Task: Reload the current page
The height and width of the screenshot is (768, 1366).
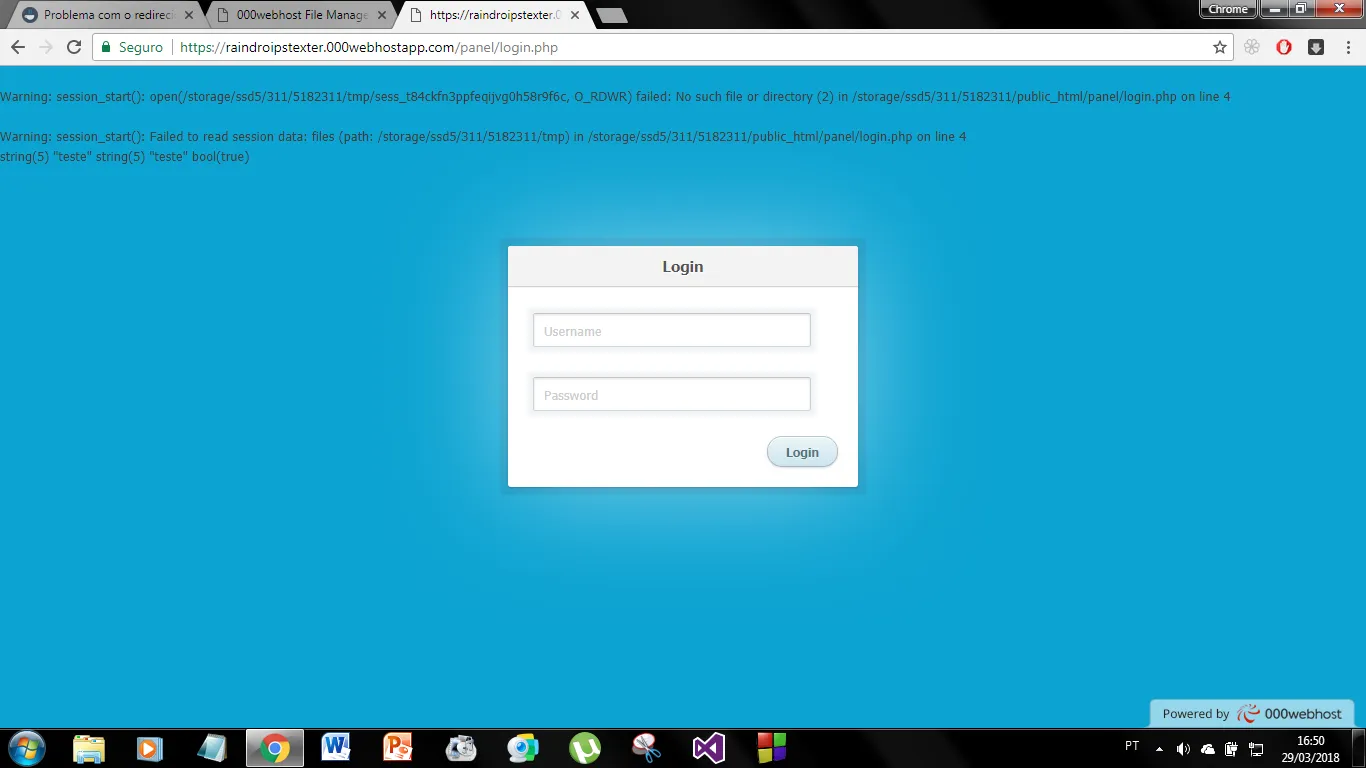Action: (73, 47)
